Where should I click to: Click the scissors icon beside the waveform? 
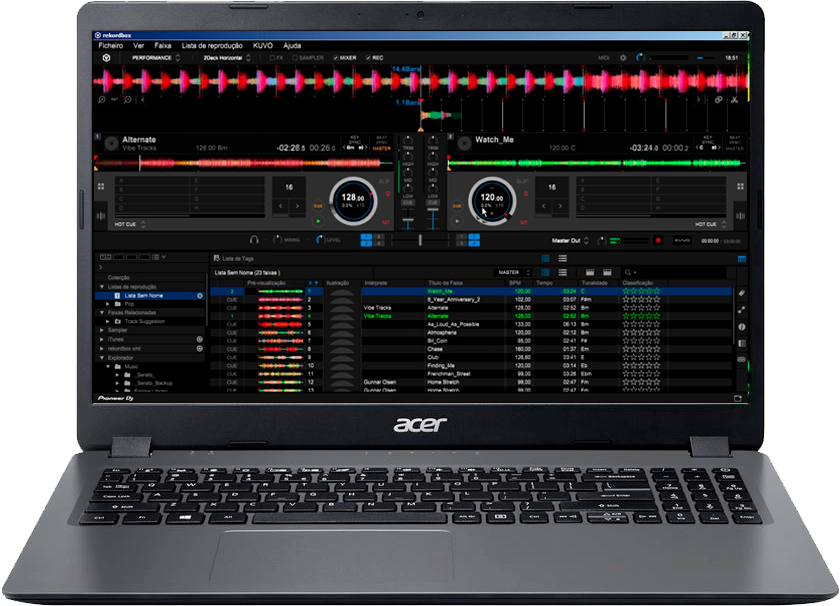(x=734, y=100)
